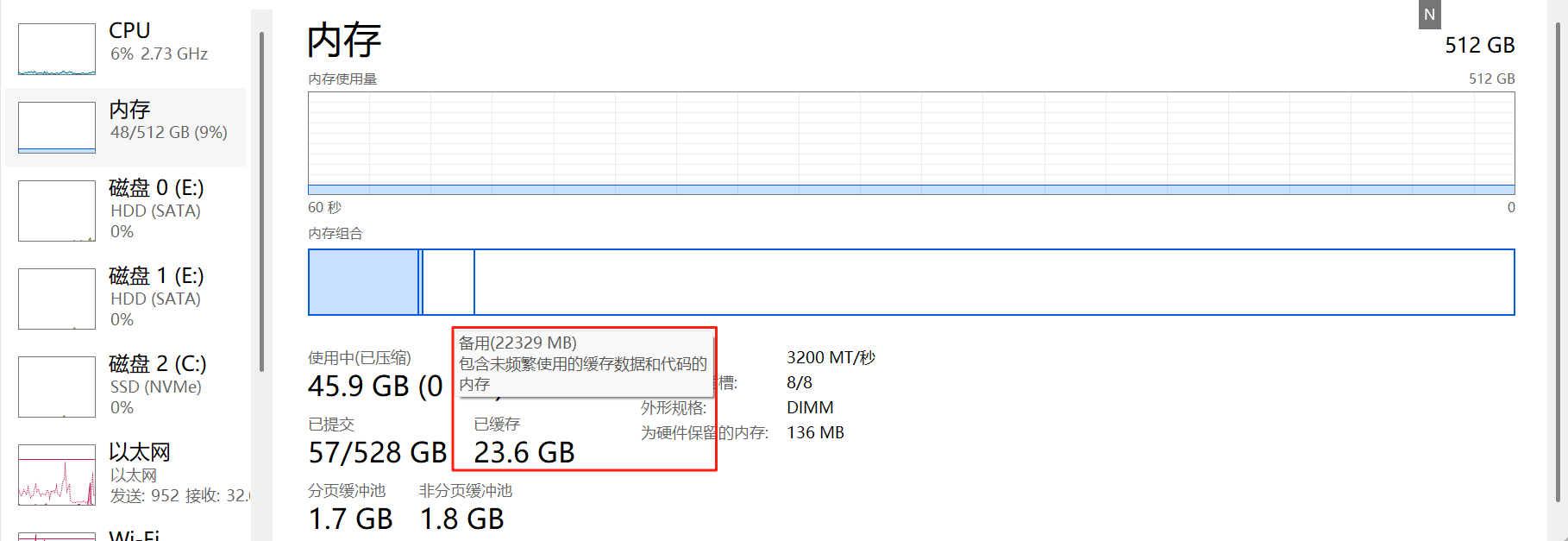Image resolution: width=1568 pixels, height=541 pixels.
Task: Click the 已提交 57/528 GB value
Action: 378,452
